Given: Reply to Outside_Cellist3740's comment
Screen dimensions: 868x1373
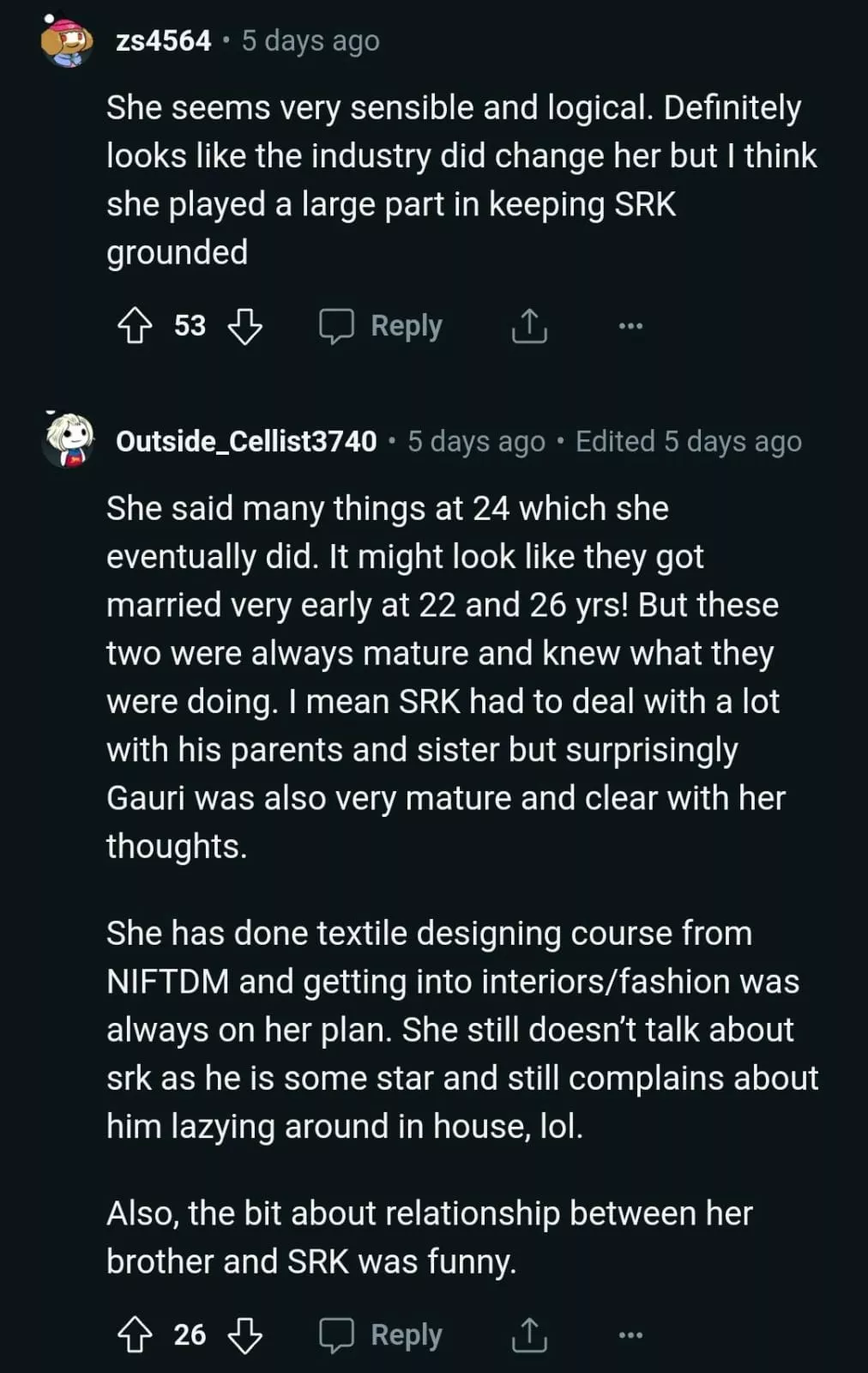Looking at the screenshot, I should tap(382, 1335).
